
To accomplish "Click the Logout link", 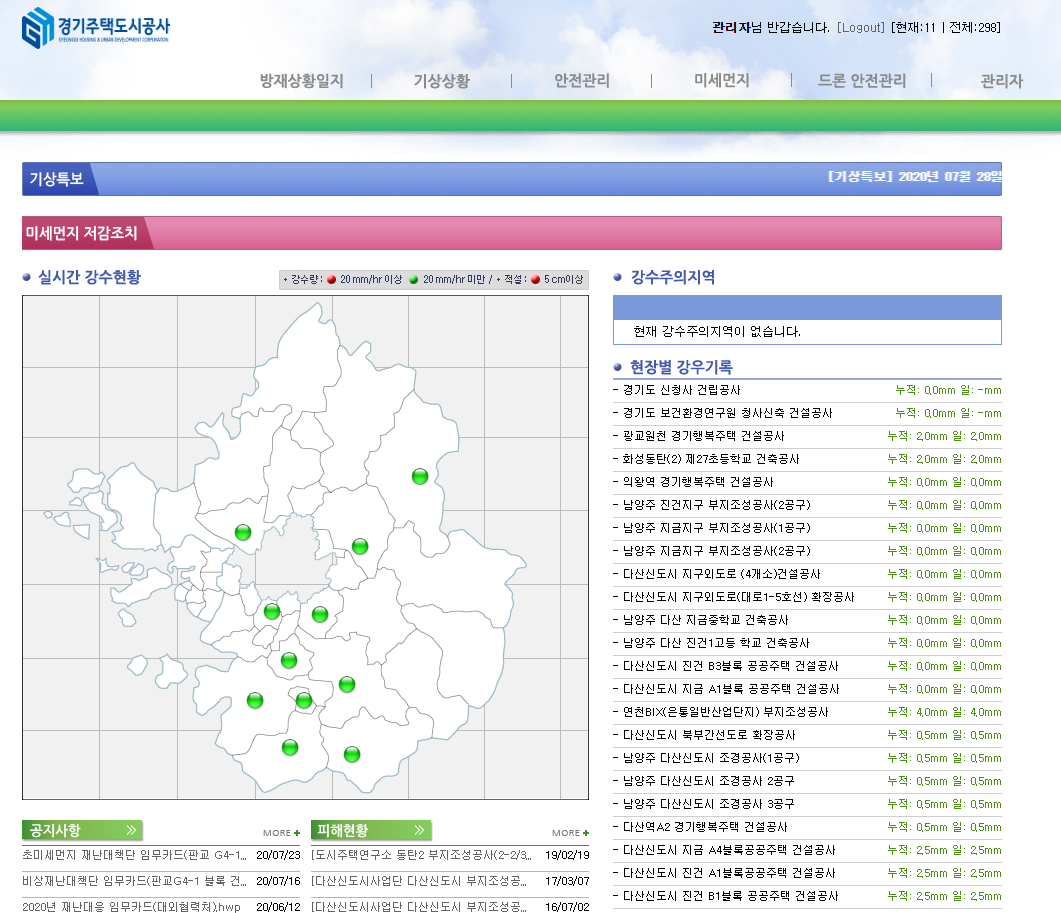I will [x=861, y=27].
